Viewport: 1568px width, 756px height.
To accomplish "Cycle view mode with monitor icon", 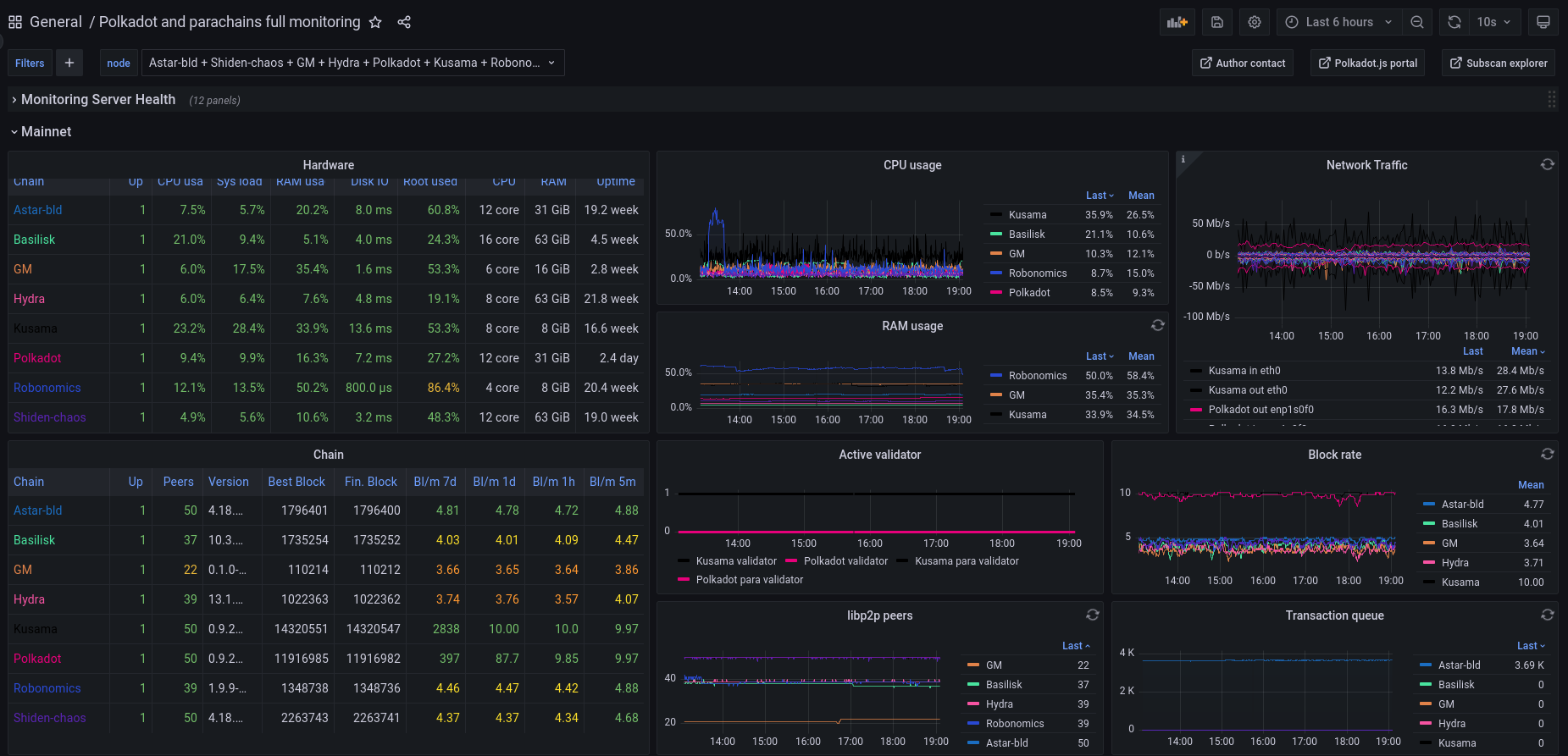I will tap(1543, 22).
